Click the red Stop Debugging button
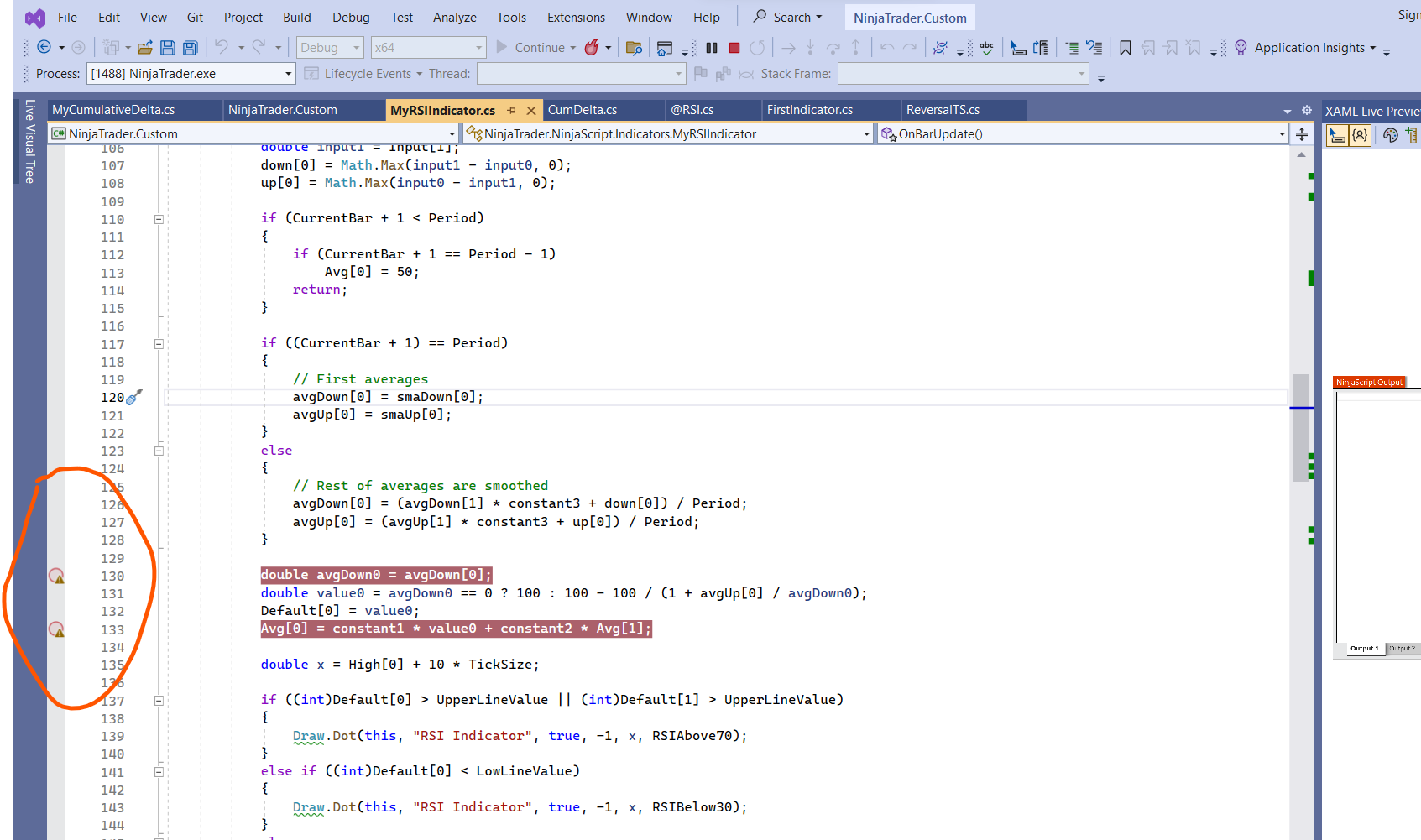The image size is (1421, 840). pyautogui.click(x=734, y=48)
